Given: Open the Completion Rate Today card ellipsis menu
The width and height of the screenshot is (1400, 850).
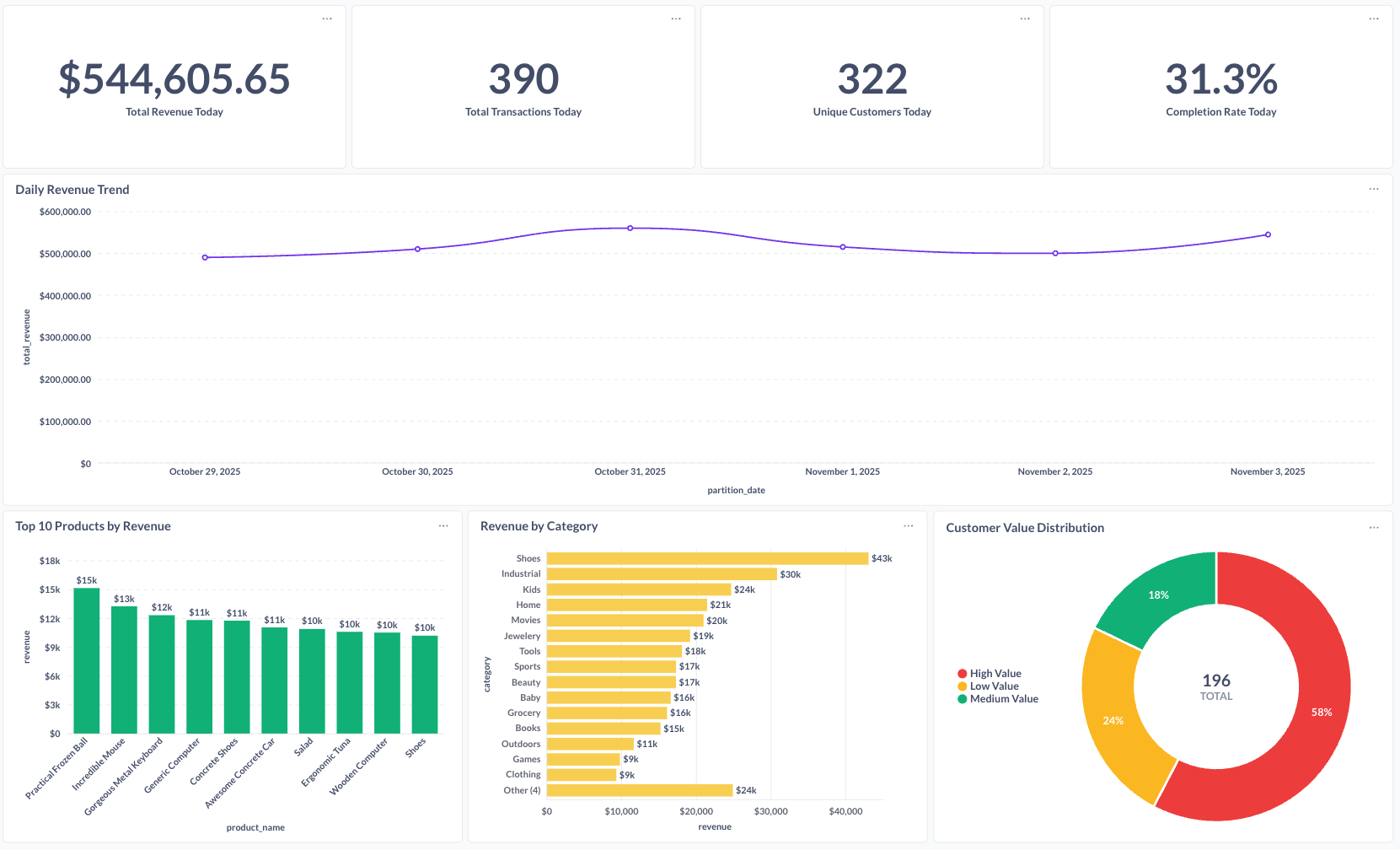Looking at the screenshot, I should (1374, 19).
